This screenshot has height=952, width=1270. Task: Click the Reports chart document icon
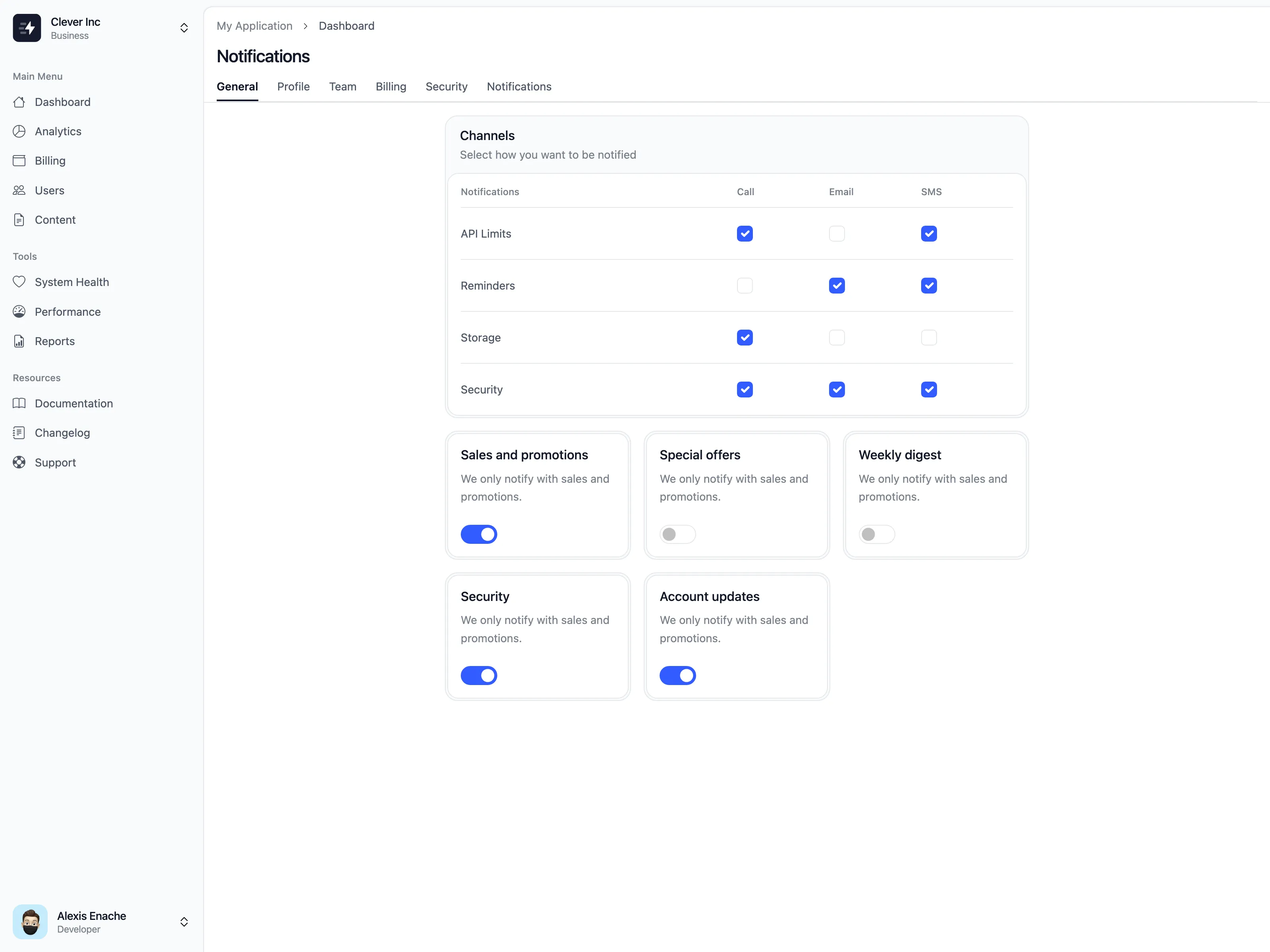(x=19, y=342)
